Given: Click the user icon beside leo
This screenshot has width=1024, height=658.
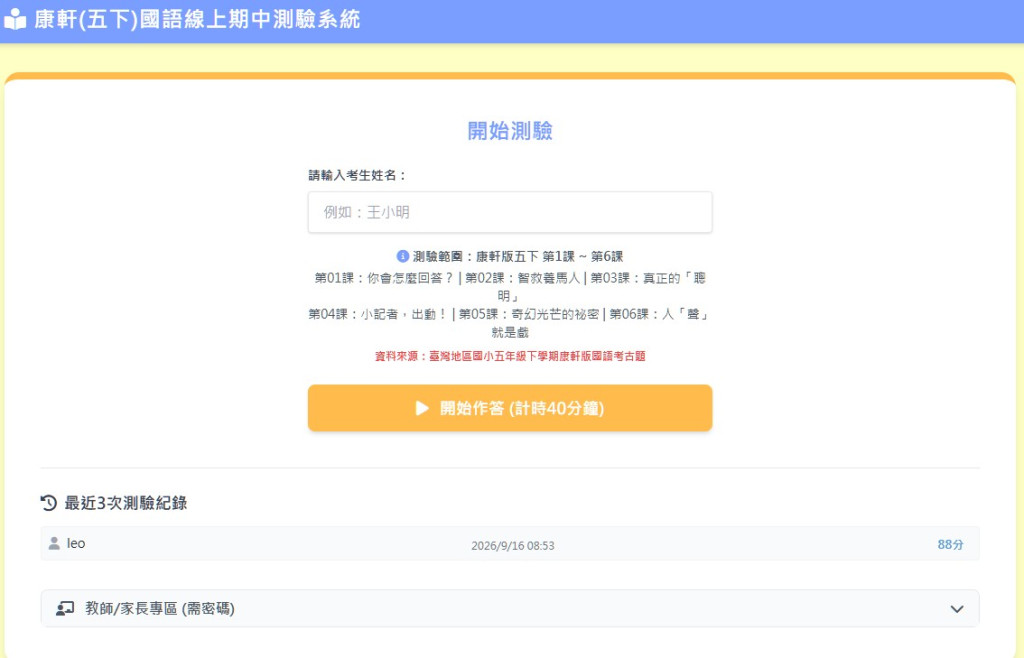Looking at the screenshot, I should (54, 543).
